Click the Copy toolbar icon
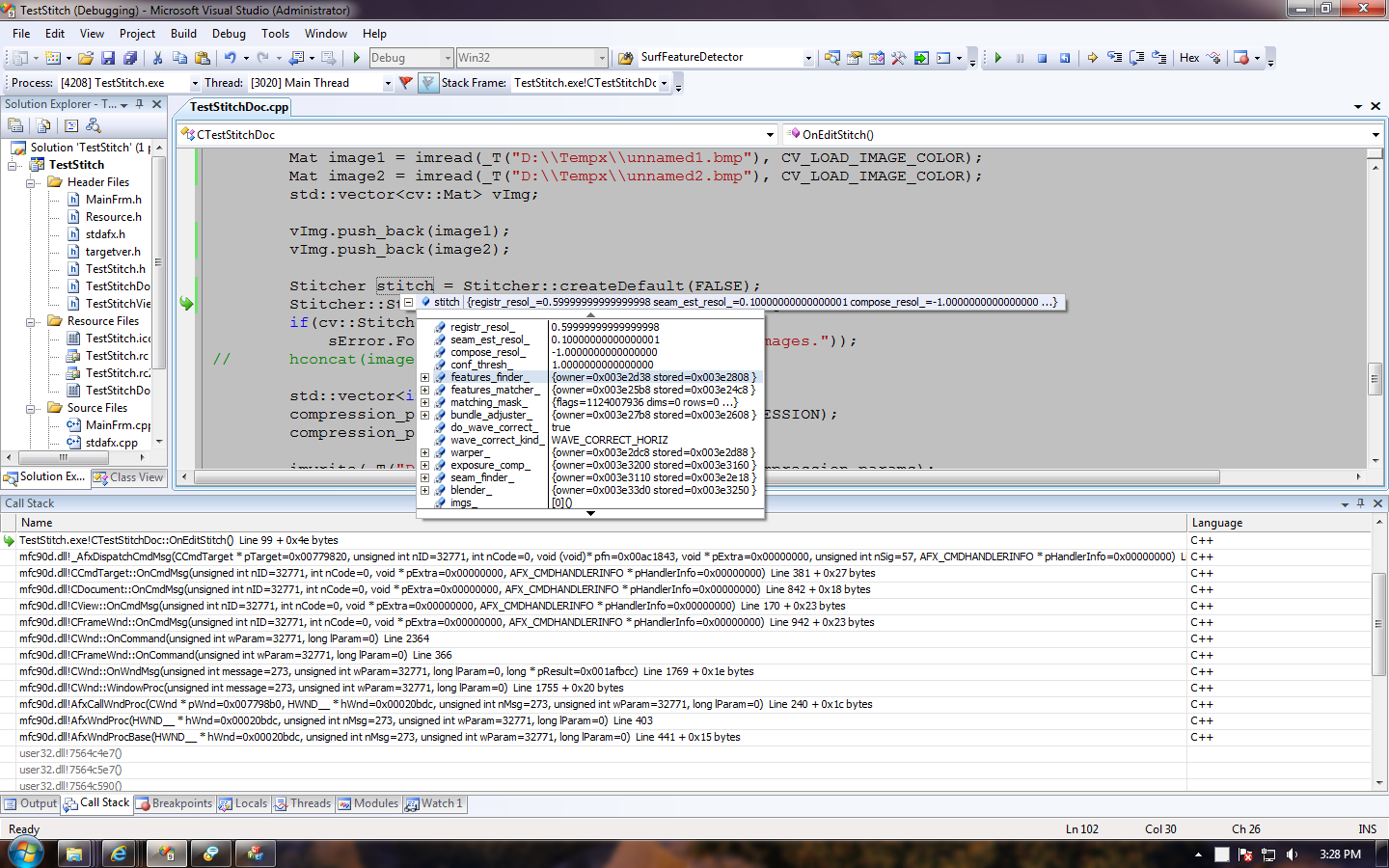1389x868 pixels. (x=179, y=58)
